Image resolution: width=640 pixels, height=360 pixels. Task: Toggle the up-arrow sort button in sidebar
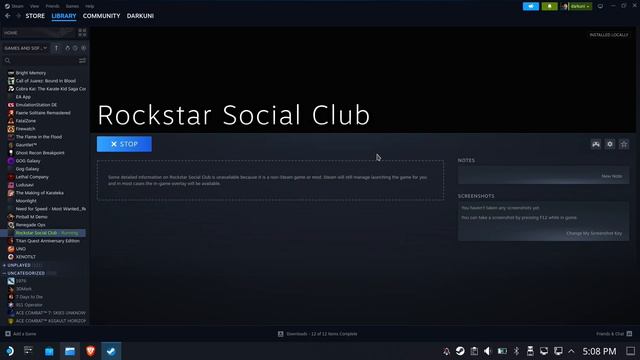click(56, 48)
